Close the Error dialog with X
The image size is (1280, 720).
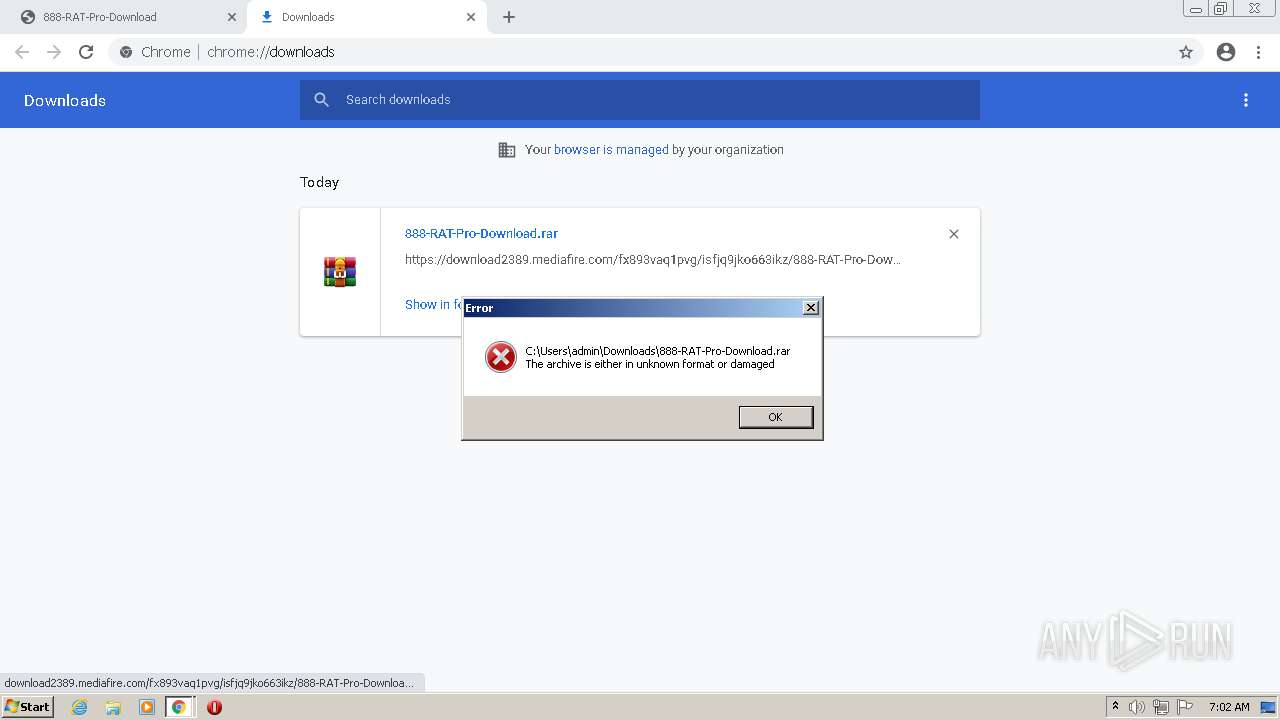[x=811, y=308]
